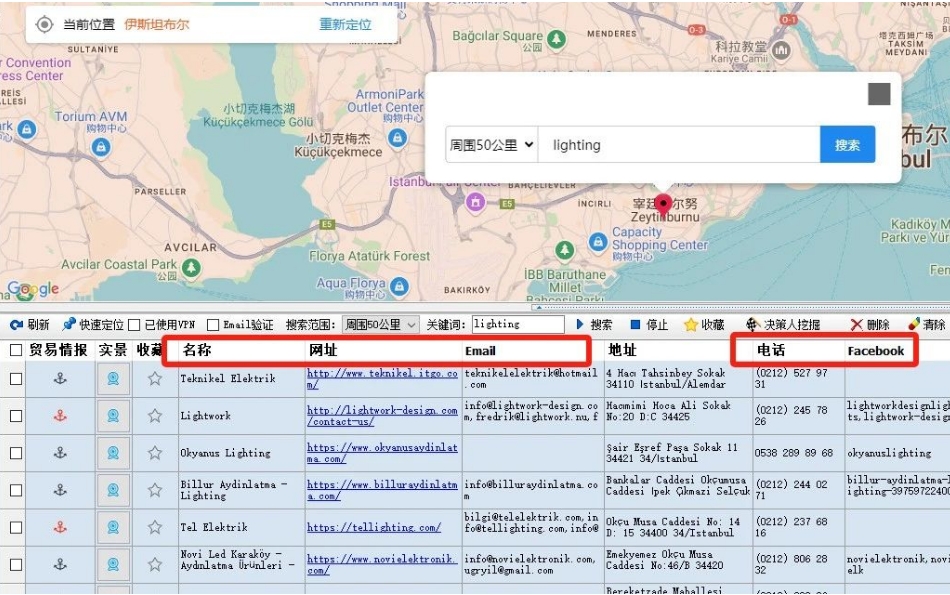The width and height of the screenshot is (950, 595).
Task: Click red anchor icon for Lightwork
Action: [x=60, y=416]
